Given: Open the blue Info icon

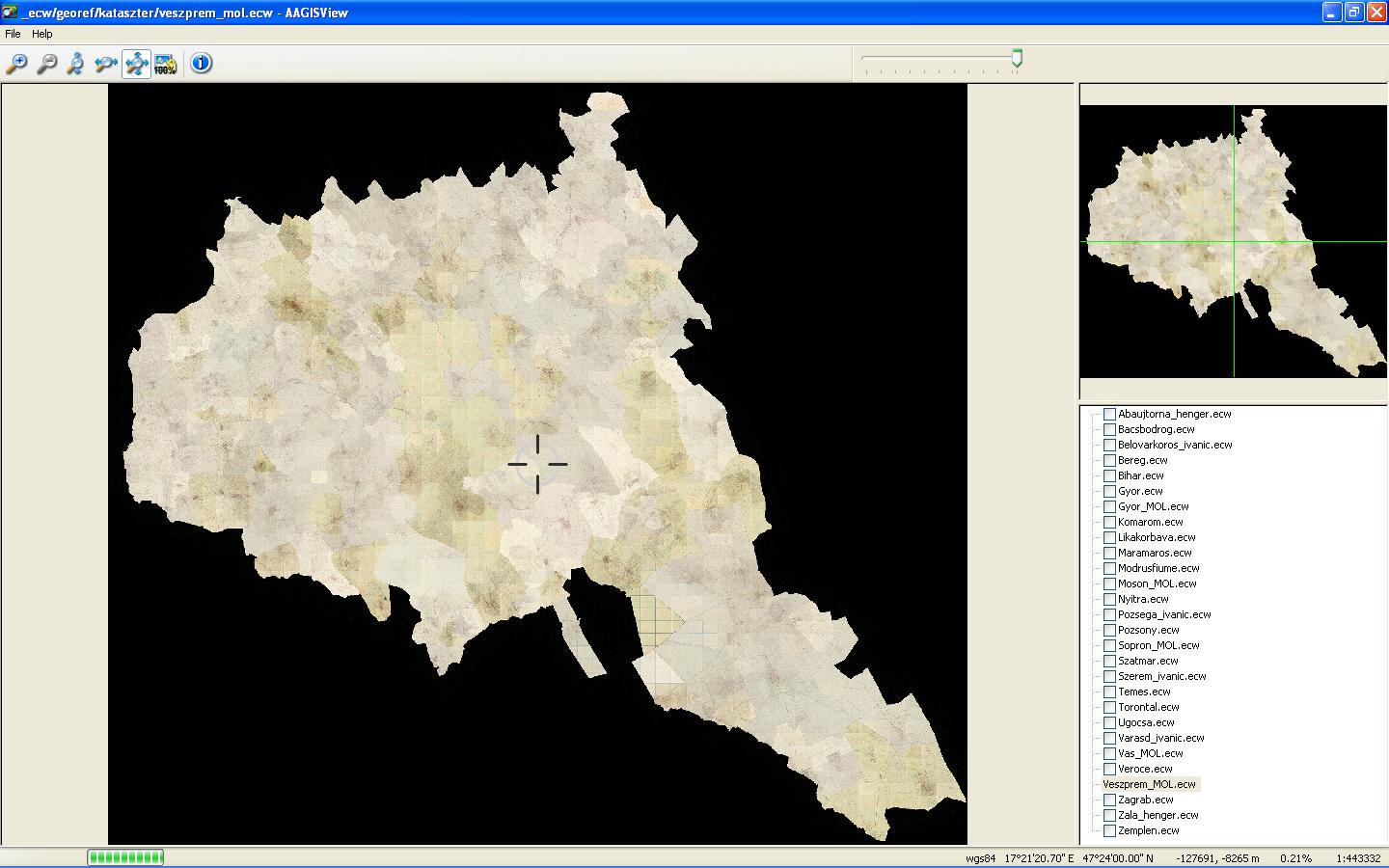Looking at the screenshot, I should [x=201, y=64].
